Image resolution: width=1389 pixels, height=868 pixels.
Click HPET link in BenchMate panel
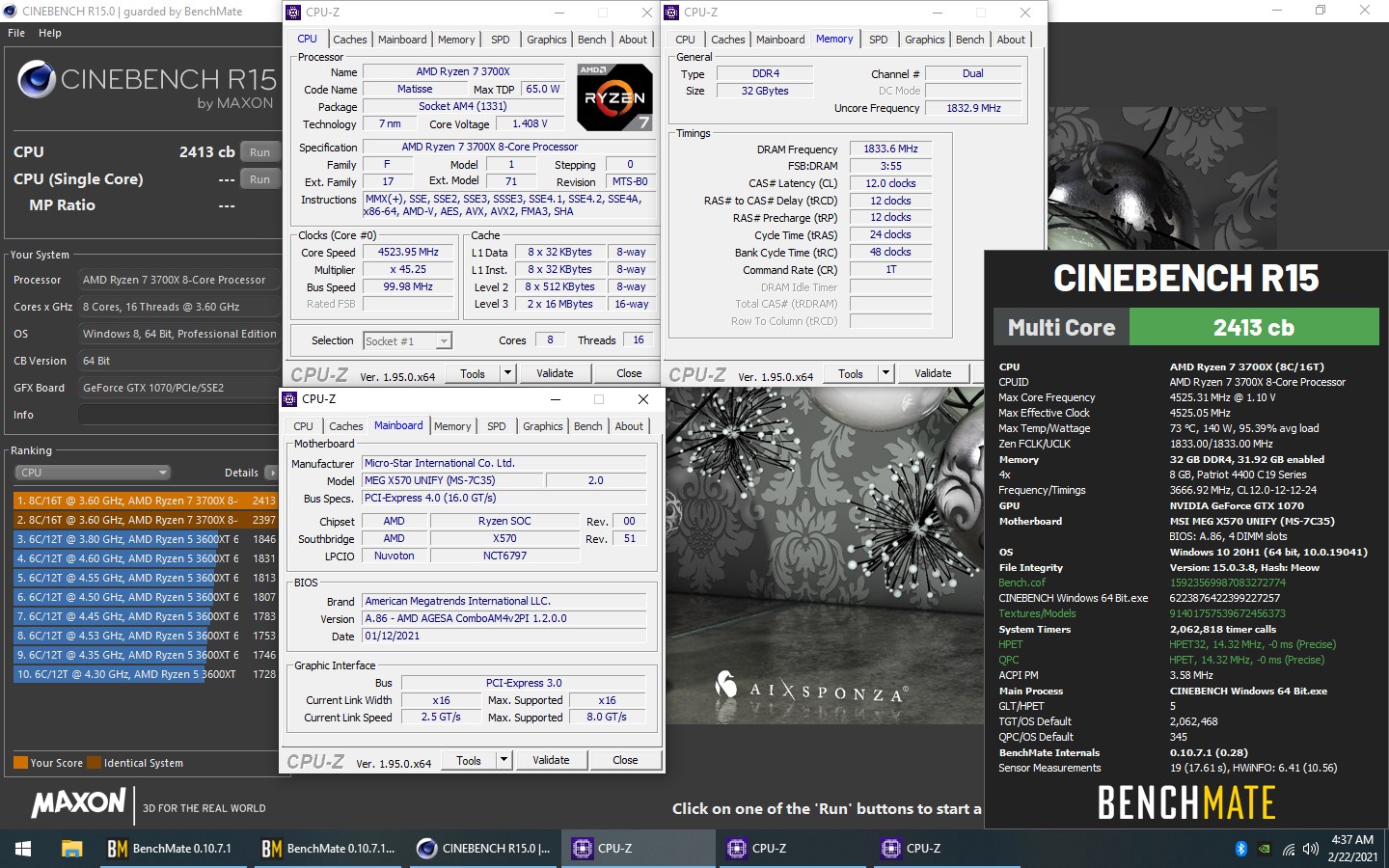click(1010, 644)
